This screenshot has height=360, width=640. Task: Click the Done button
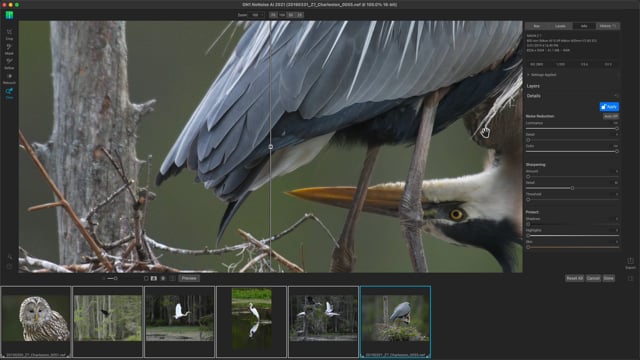pos(609,278)
